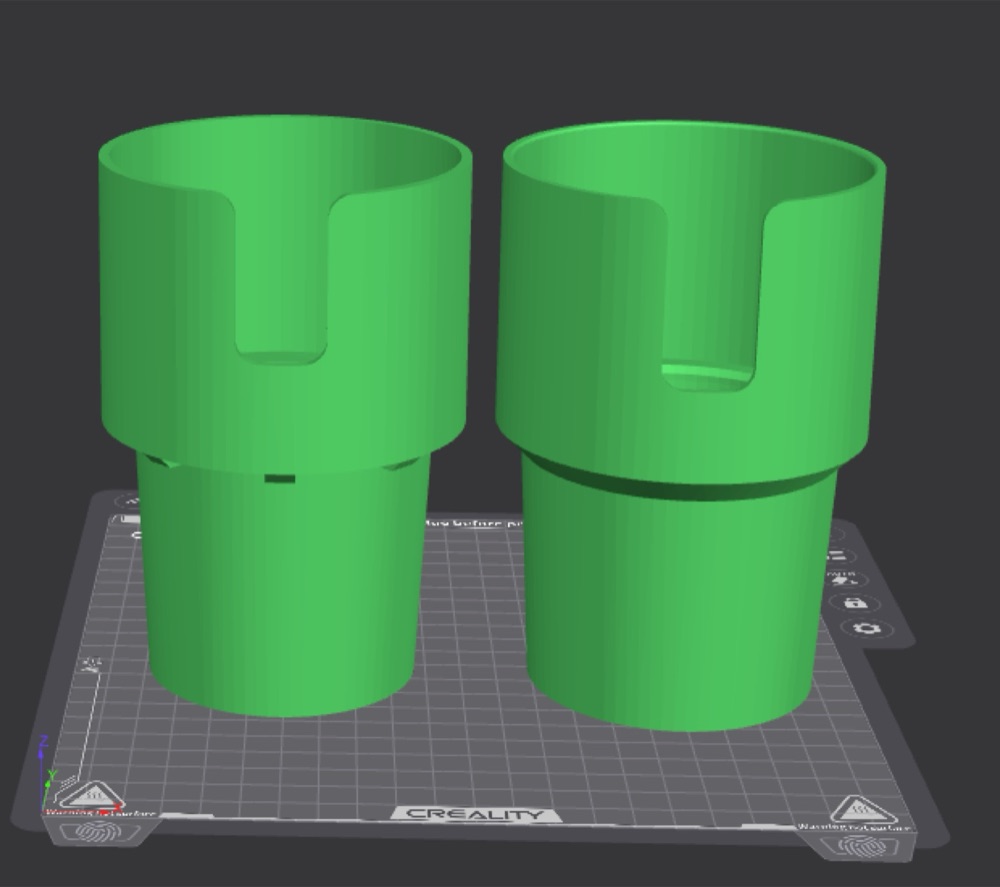Click the fingerprint tab at the opposite bed corner
The image size is (1000, 887).
(864, 847)
